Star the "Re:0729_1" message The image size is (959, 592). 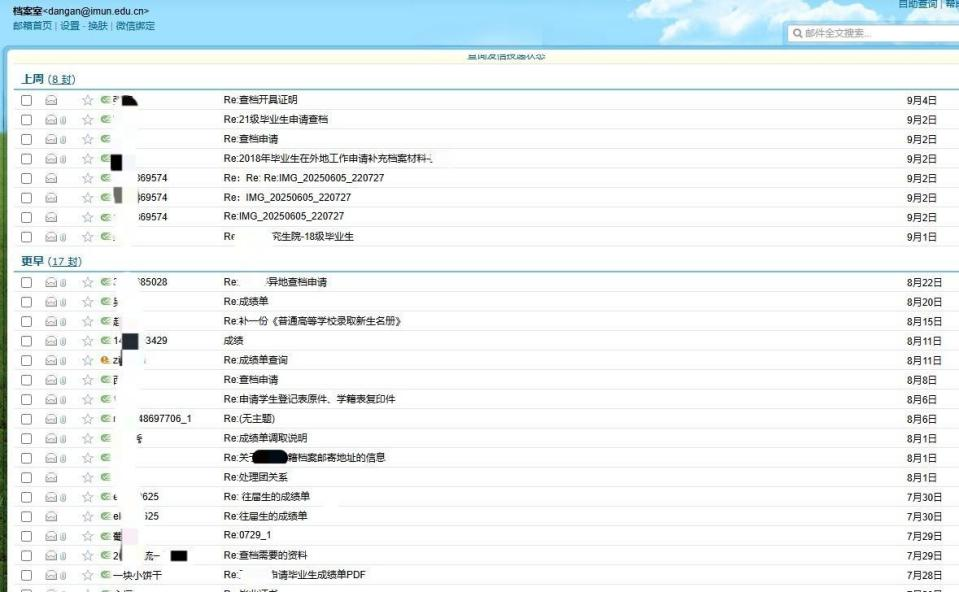[87, 536]
